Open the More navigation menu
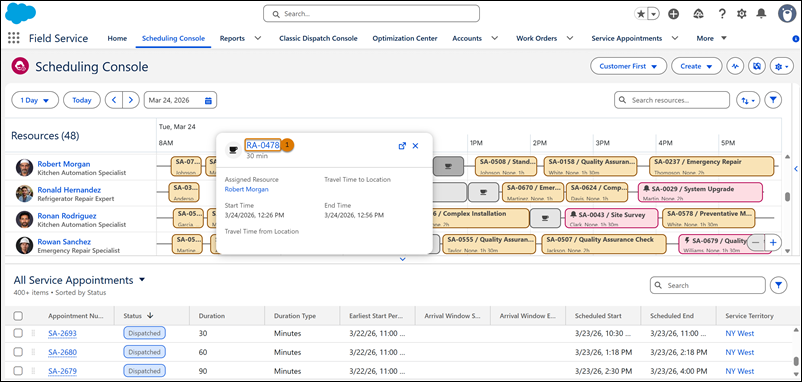 [x=711, y=38]
